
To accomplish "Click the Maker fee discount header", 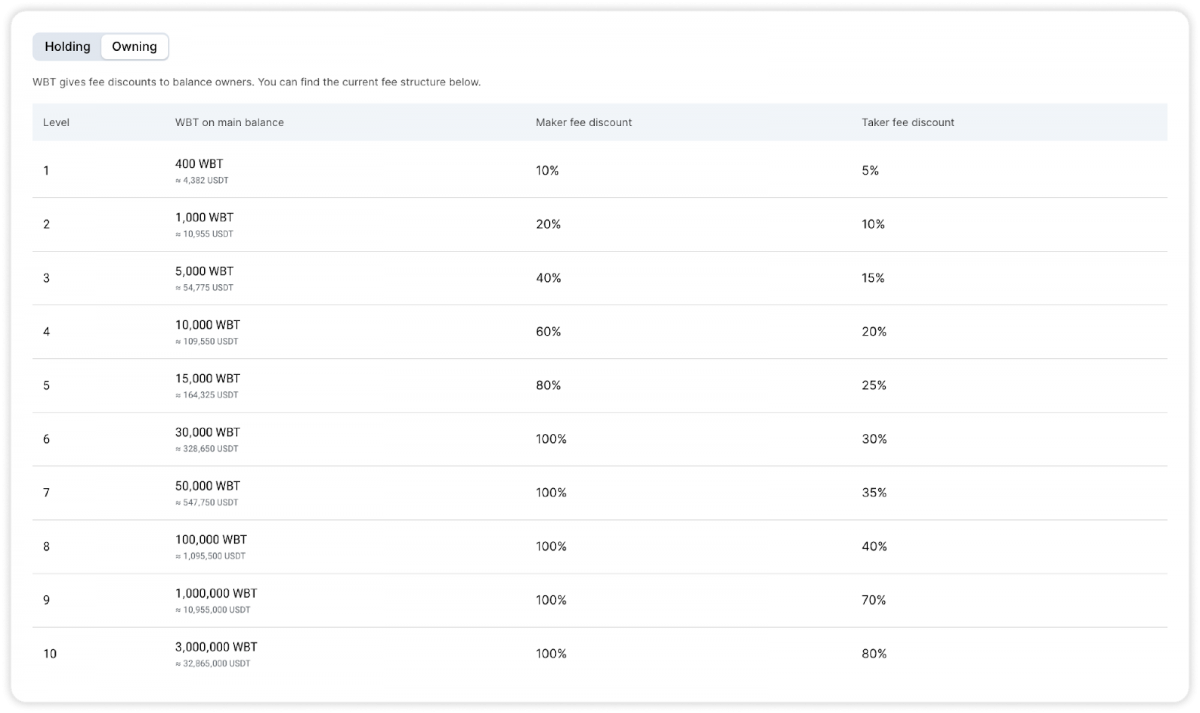I will pyautogui.click(x=583, y=122).
